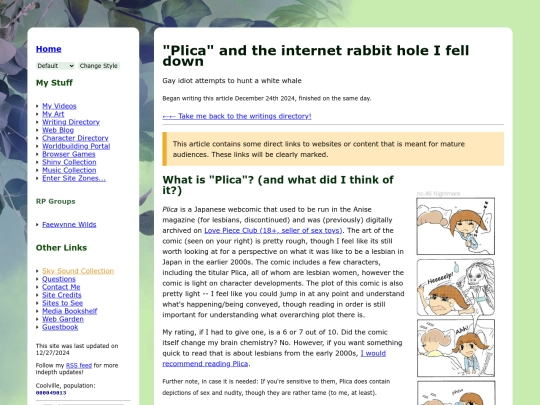Screen dimensions: 540x405
Task: Open the Writing Directory link
Action: coord(71,122)
